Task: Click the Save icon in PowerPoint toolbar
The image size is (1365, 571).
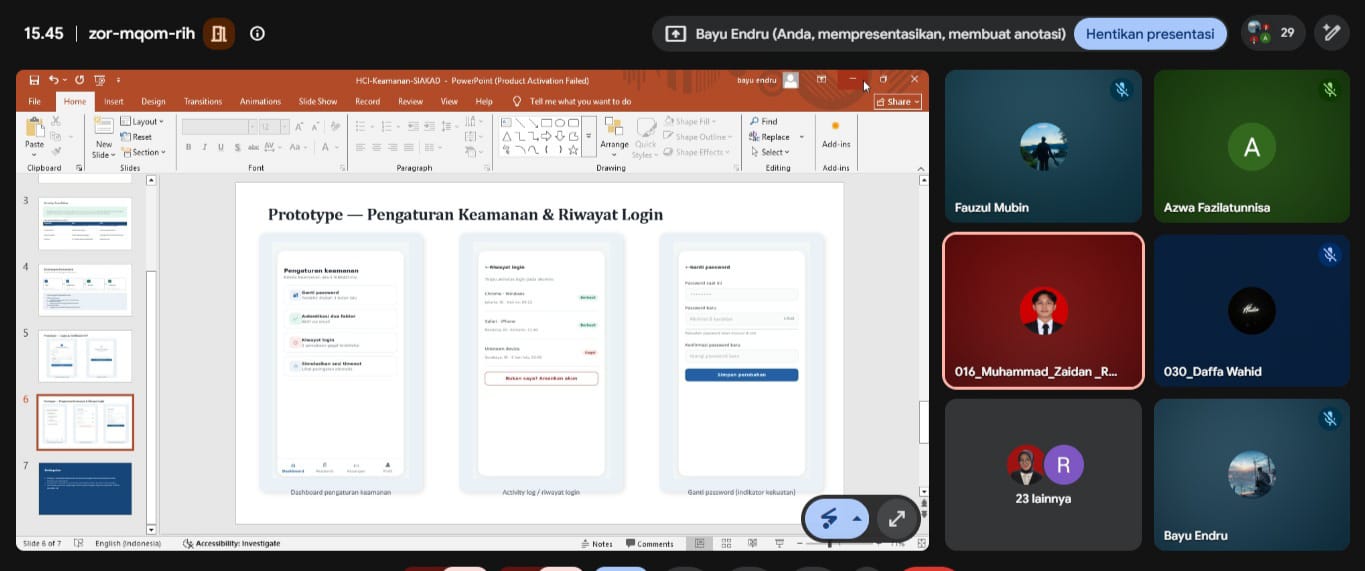Action: [34, 80]
